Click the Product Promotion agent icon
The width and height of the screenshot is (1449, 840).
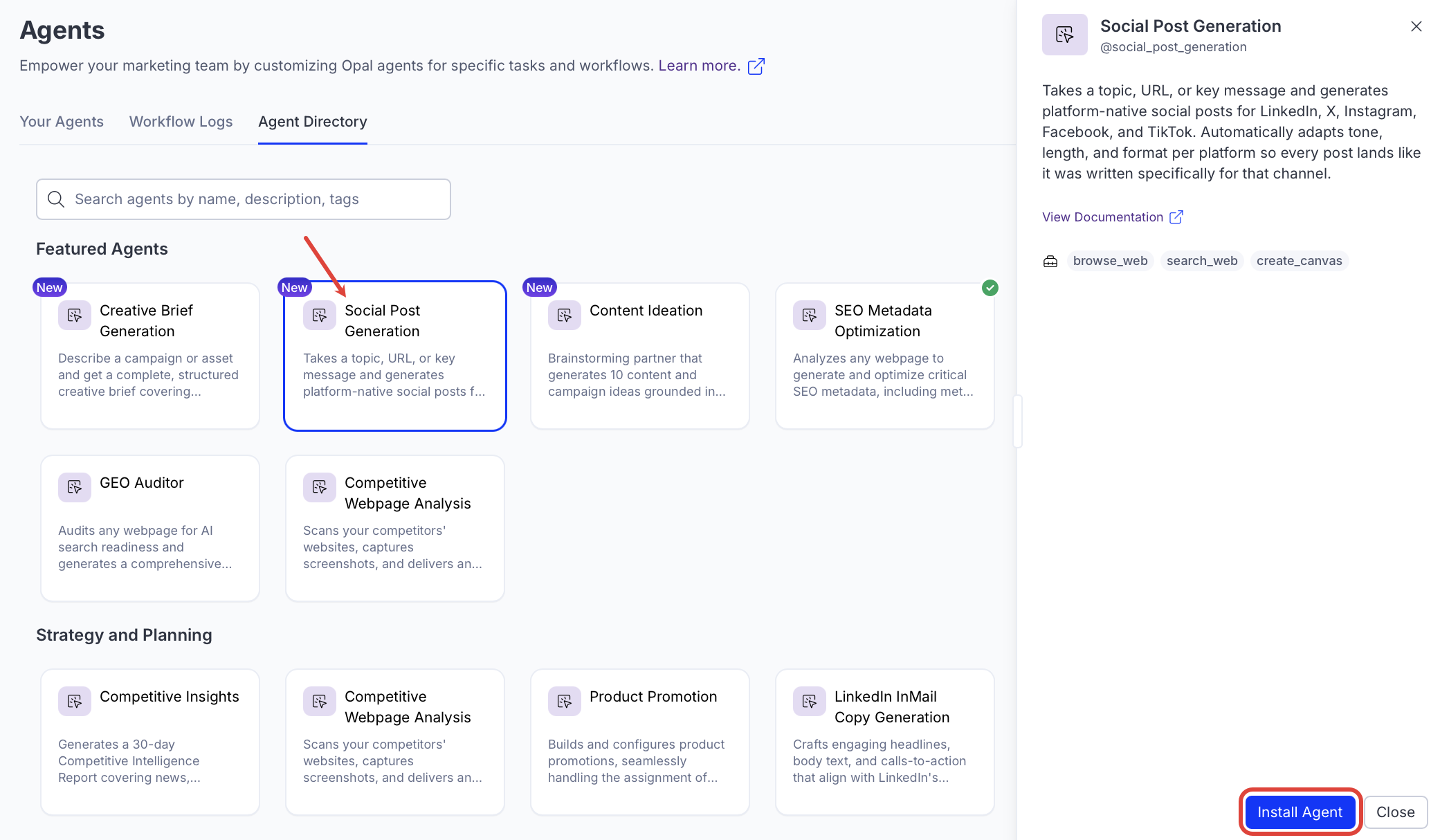(565, 702)
